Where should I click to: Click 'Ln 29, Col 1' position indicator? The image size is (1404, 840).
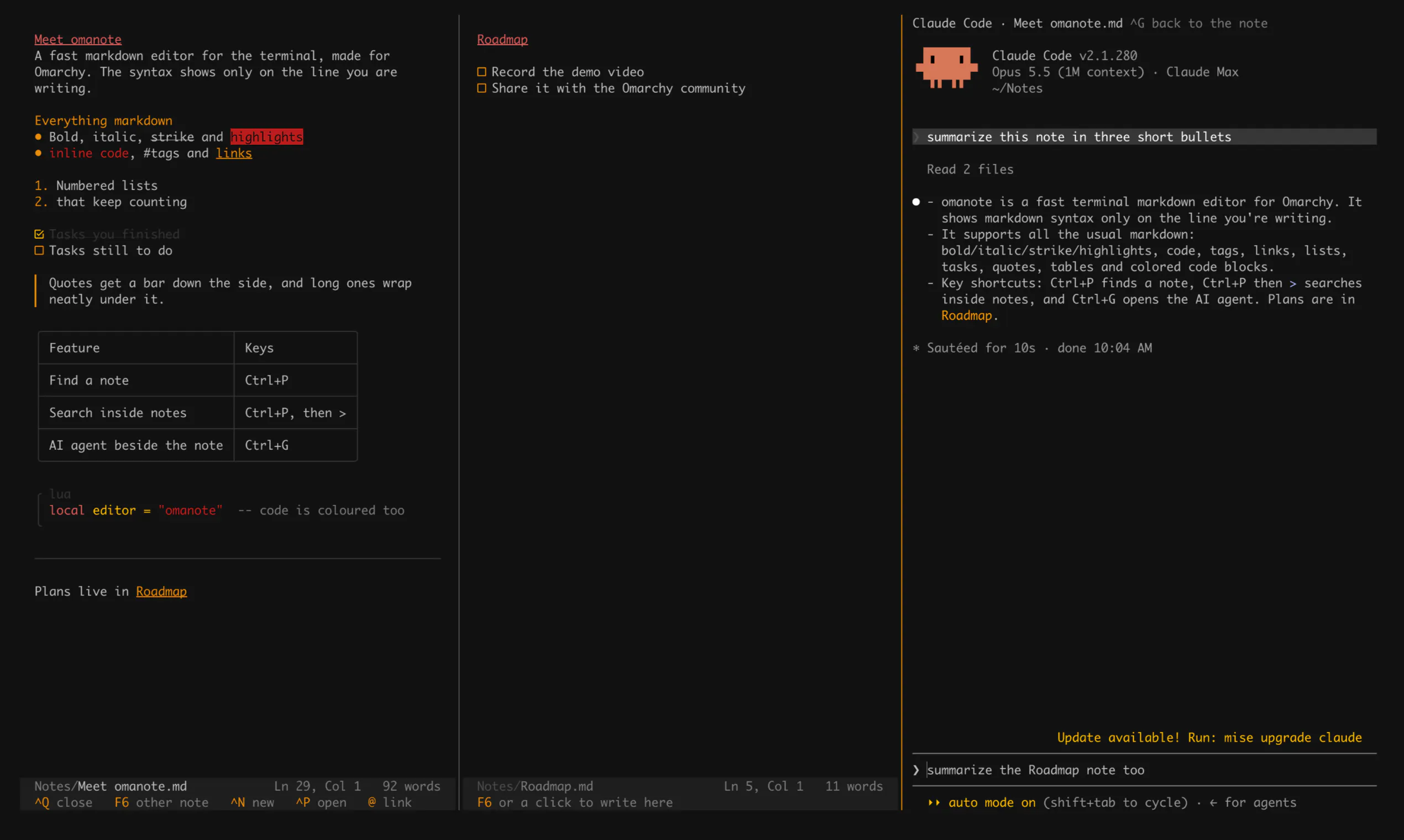point(318,786)
